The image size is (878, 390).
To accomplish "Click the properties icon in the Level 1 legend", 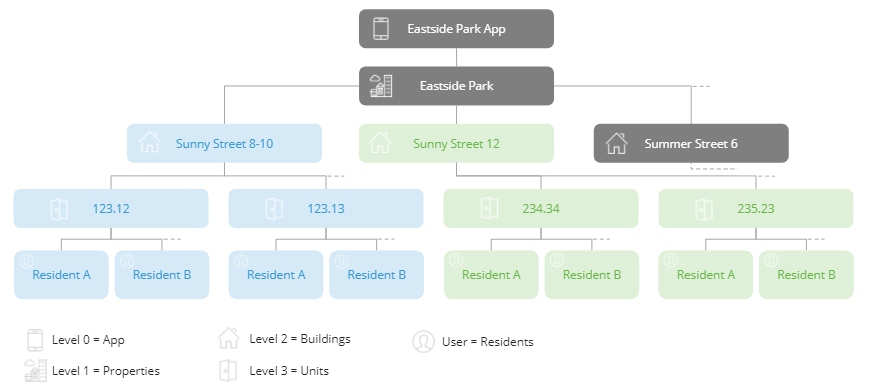I will click(x=35, y=370).
